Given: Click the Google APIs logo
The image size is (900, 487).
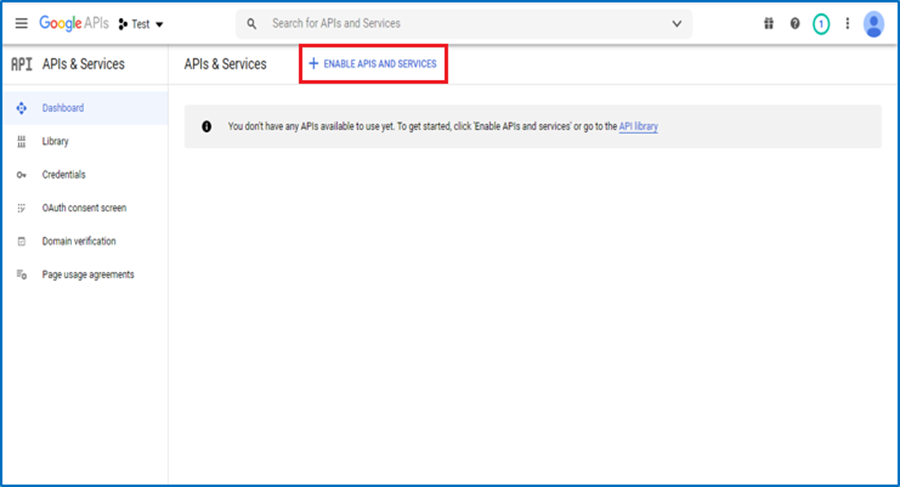Looking at the screenshot, I should (x=73, y=23).
